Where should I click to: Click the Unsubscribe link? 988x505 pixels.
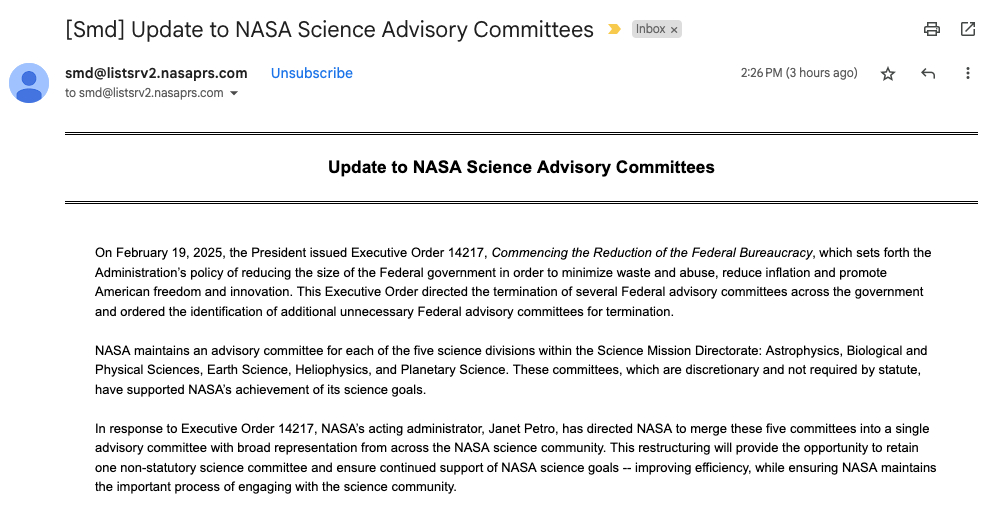[311, 73]
